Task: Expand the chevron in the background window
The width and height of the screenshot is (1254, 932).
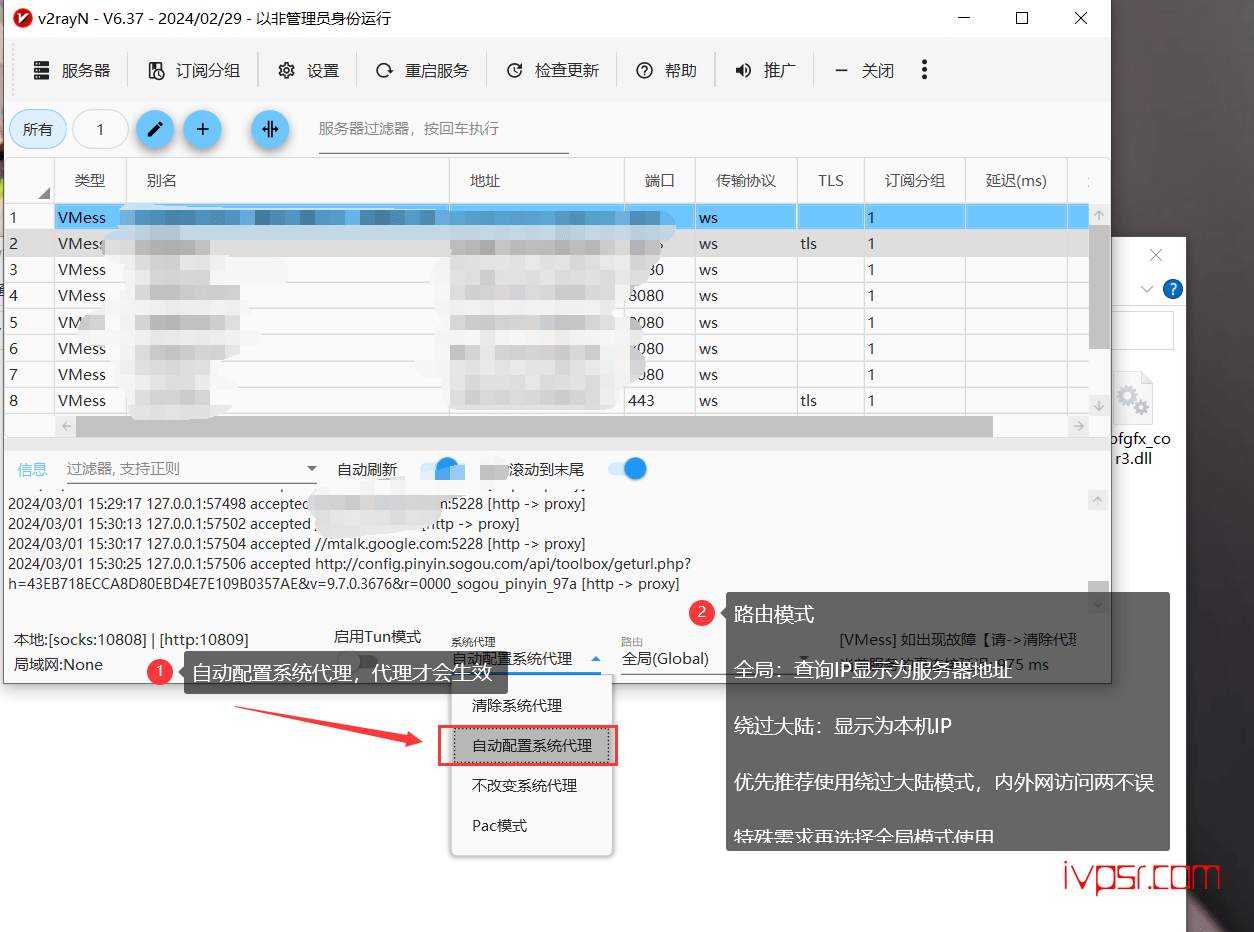Action: 1146,289
